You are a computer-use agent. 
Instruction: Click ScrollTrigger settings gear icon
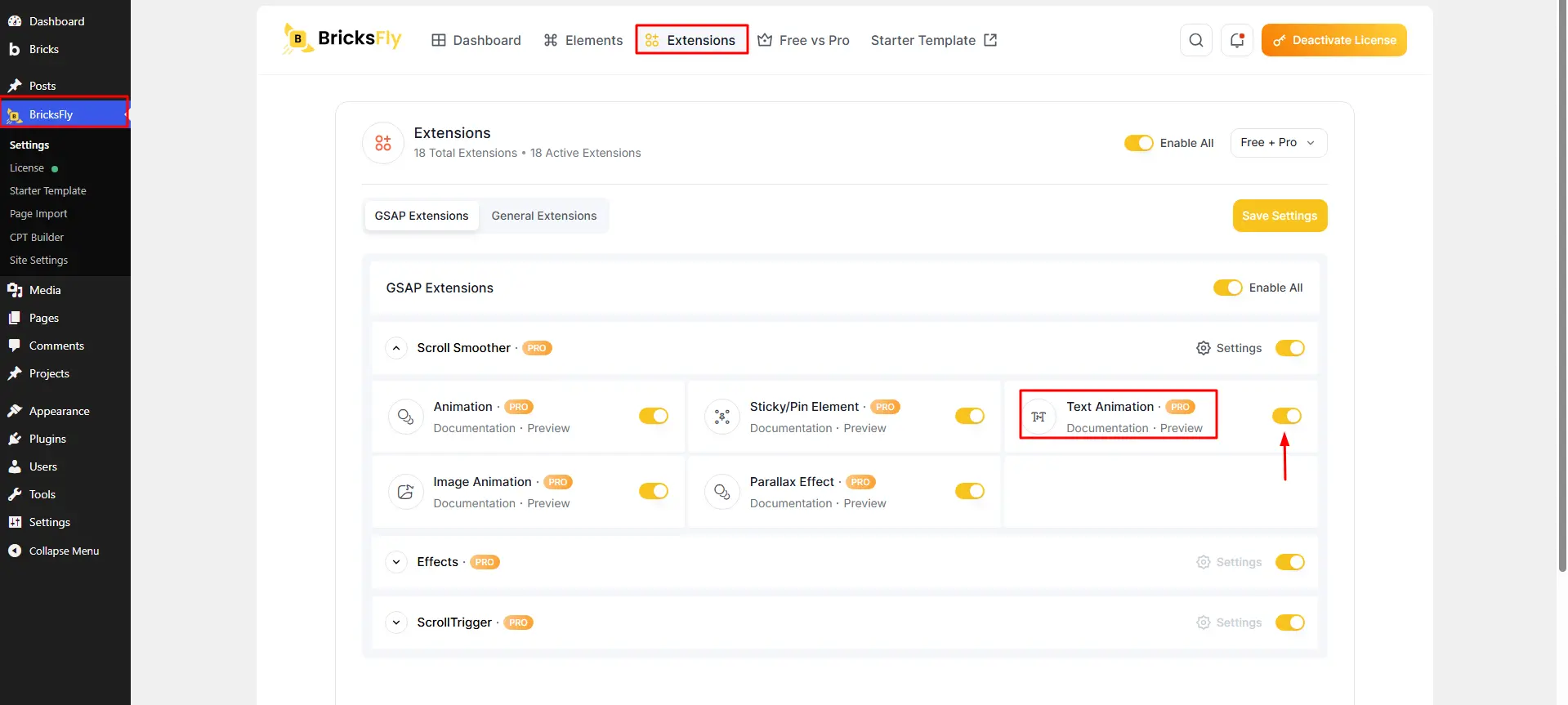1203,622
